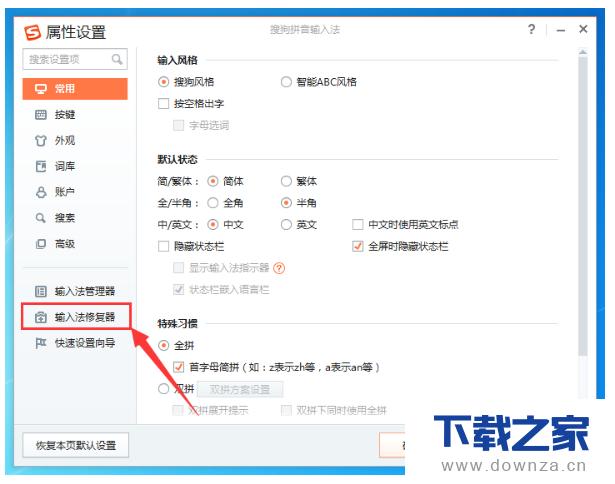This screenshot has width=615, height=484.
Task: Click the magnifier icon in search box
Action: [x=117, y=61]
